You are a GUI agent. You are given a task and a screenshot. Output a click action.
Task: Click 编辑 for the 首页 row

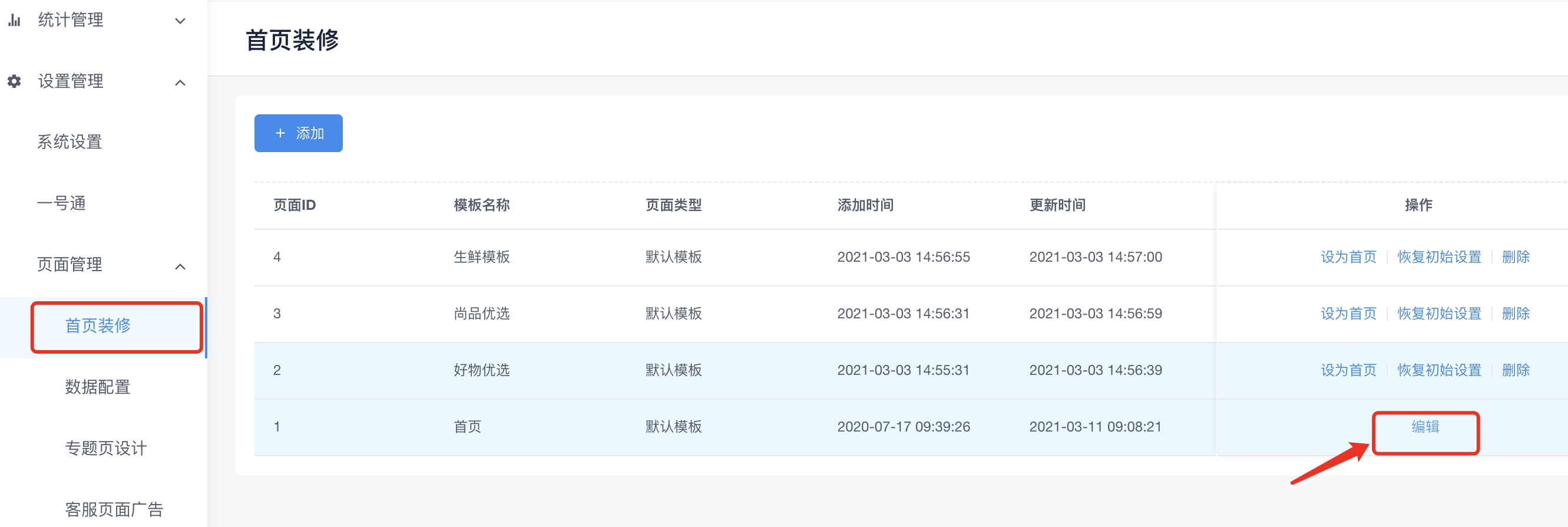[1425, 426]
